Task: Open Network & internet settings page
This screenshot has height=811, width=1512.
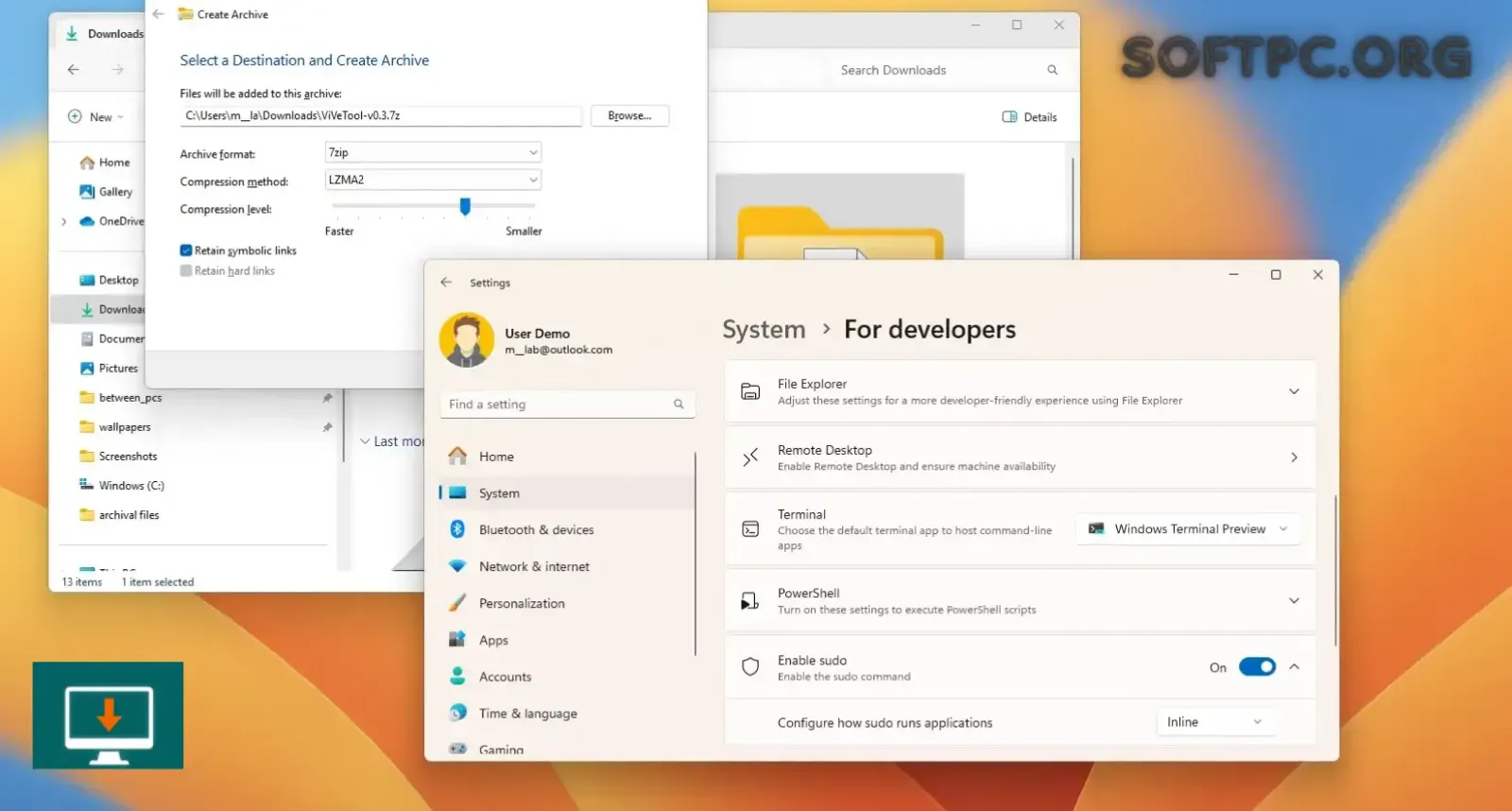Action: (x=567, y=566)
